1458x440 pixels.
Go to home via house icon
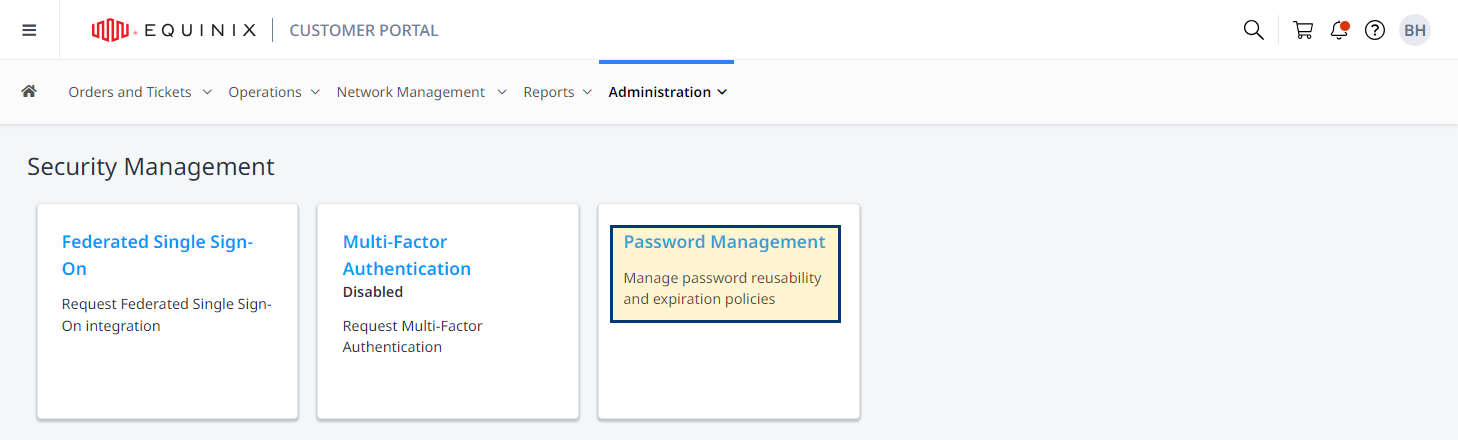coord(29,91)
